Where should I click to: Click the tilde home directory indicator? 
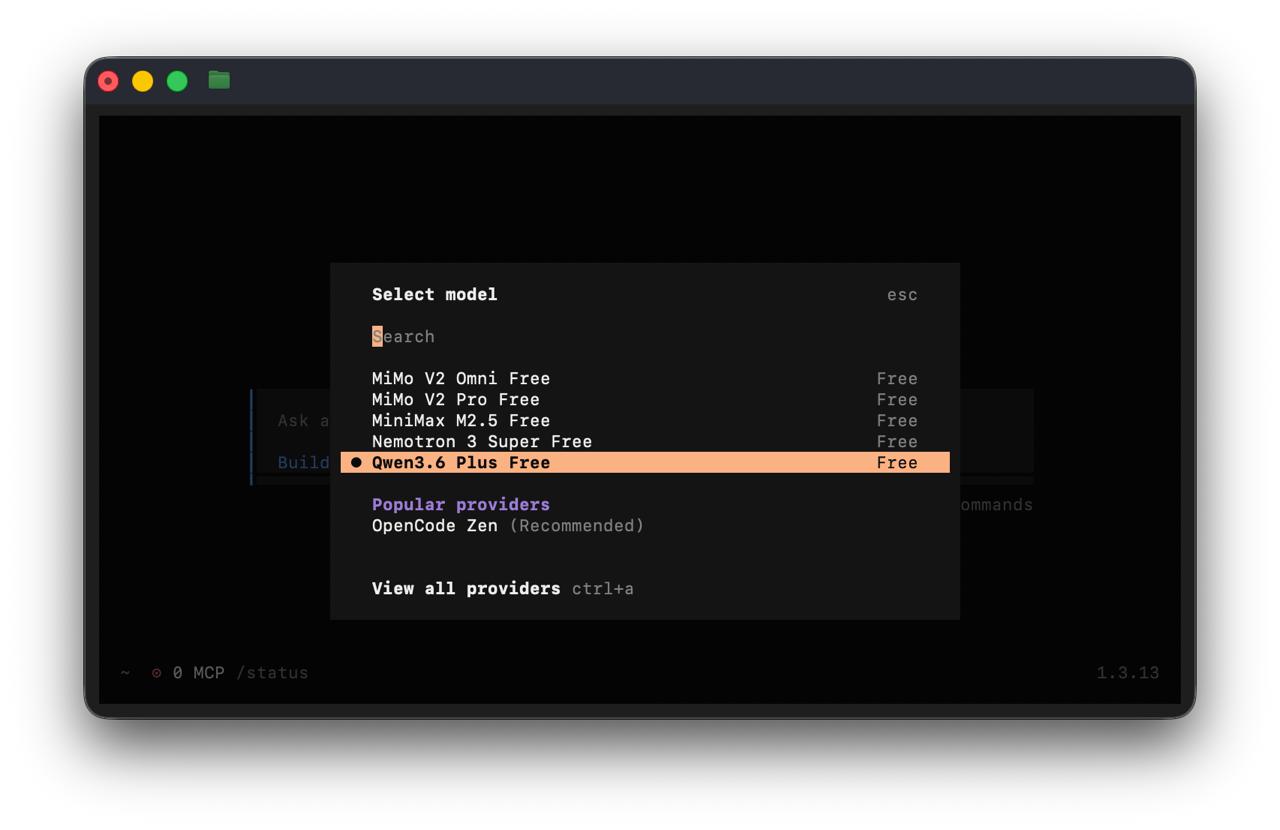pos(125,673)
